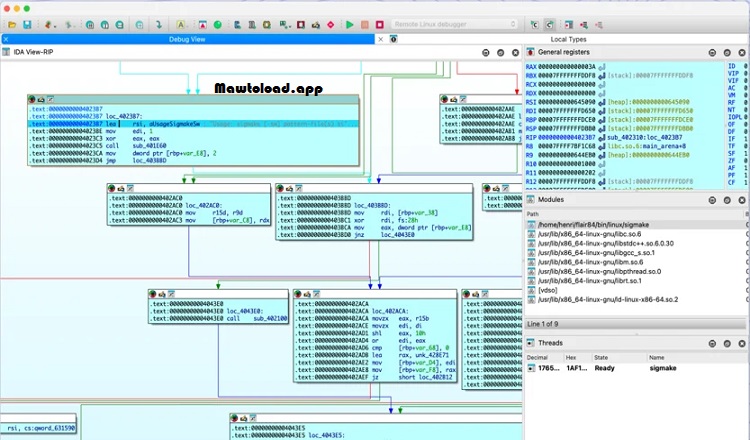Select the IDA View-RIP panel title
The image size is (750, 440).
click(x=33, y=52)
